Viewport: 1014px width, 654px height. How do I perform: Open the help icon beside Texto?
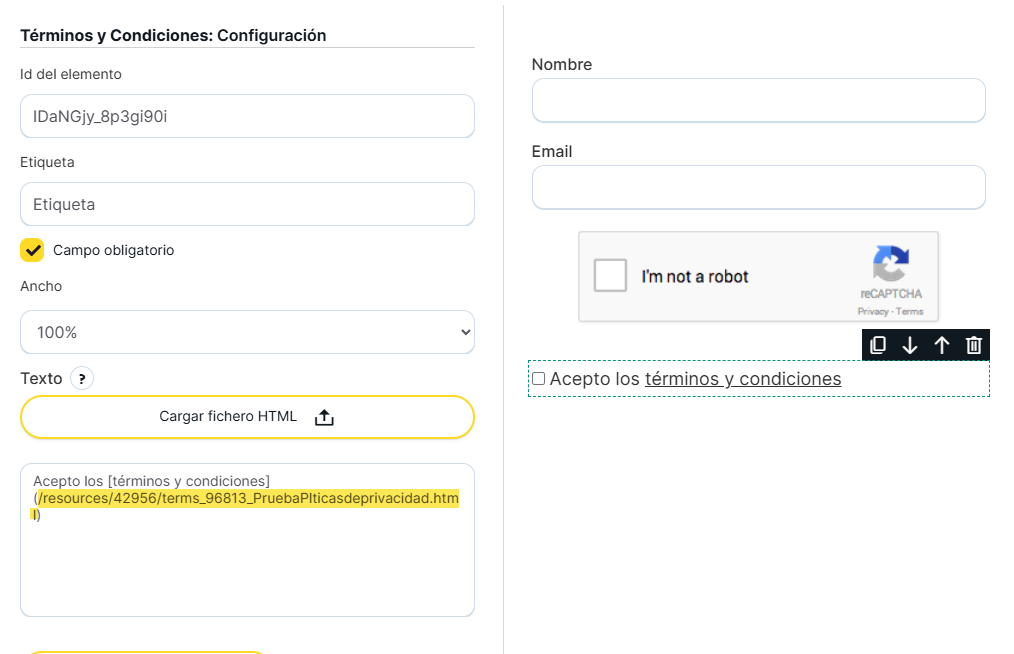(82, 379)
